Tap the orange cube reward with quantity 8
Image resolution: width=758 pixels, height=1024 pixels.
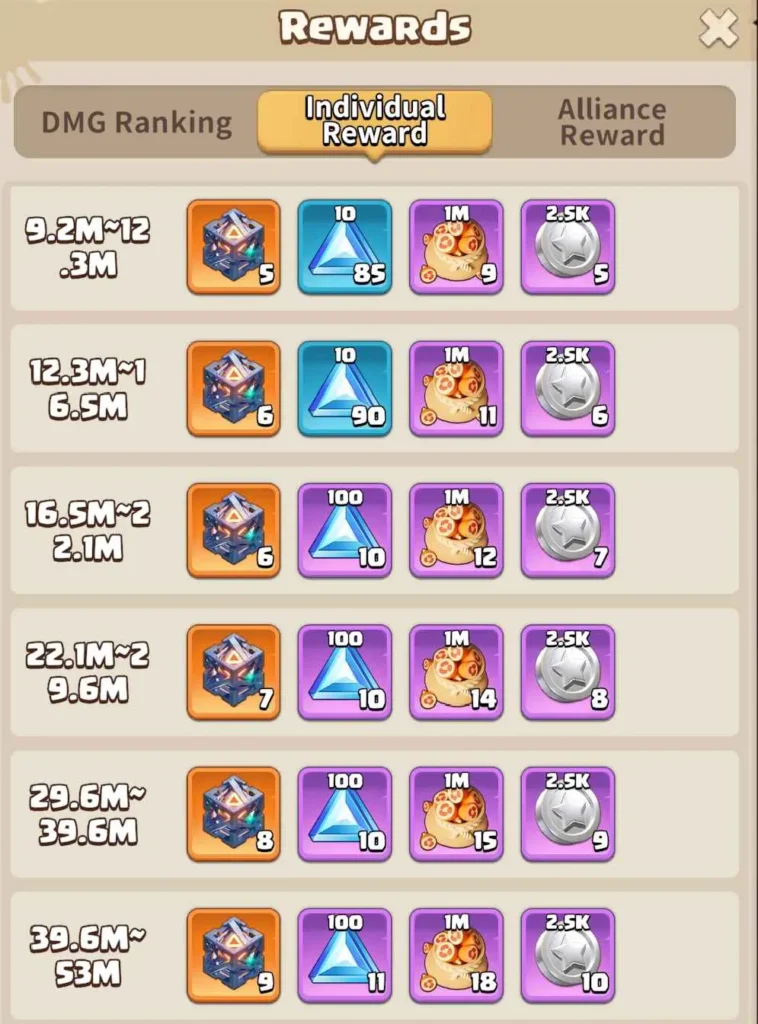tap(234, 814)
